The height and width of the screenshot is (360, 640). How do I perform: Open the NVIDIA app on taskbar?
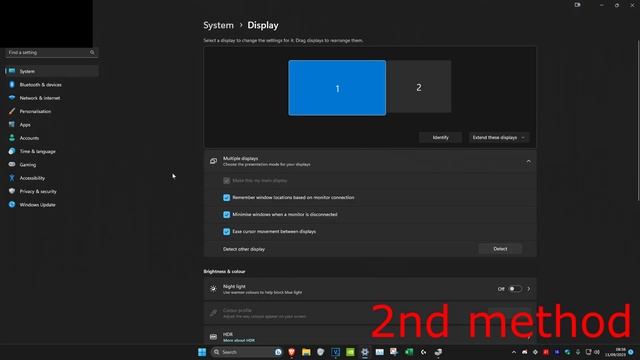pos(350,352)
